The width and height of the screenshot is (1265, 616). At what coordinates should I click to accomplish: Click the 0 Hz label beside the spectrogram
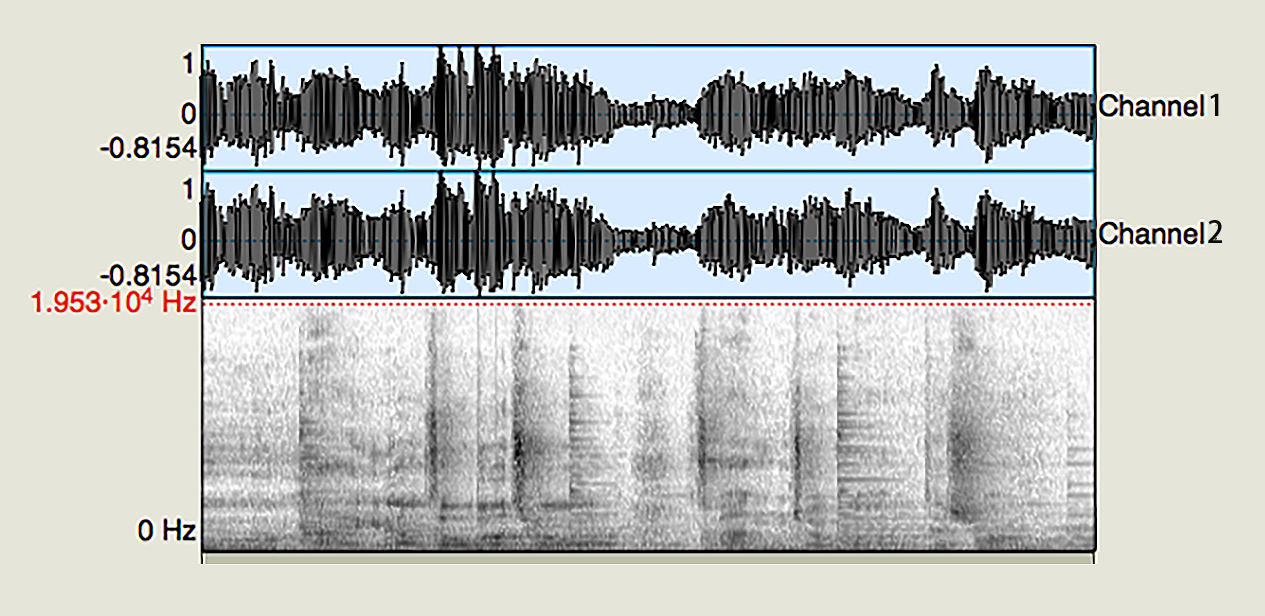click(x=167, y=530)
